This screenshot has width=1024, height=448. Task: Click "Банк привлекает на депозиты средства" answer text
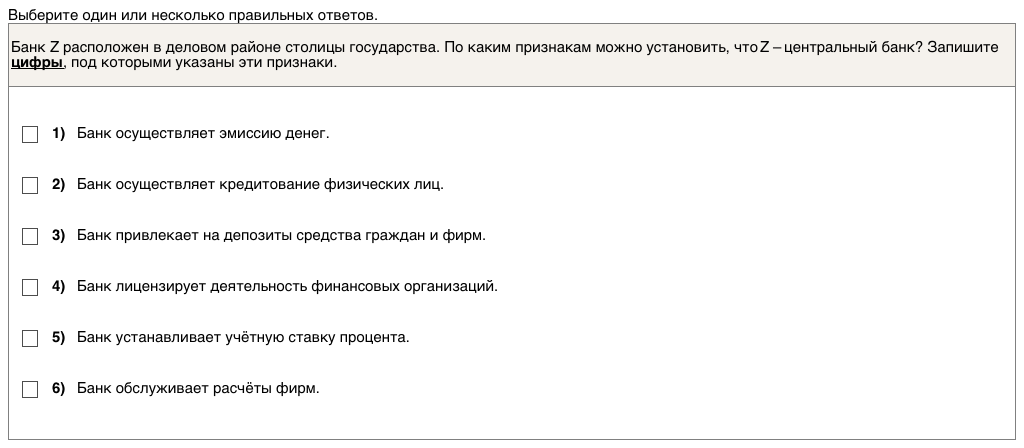280,235
